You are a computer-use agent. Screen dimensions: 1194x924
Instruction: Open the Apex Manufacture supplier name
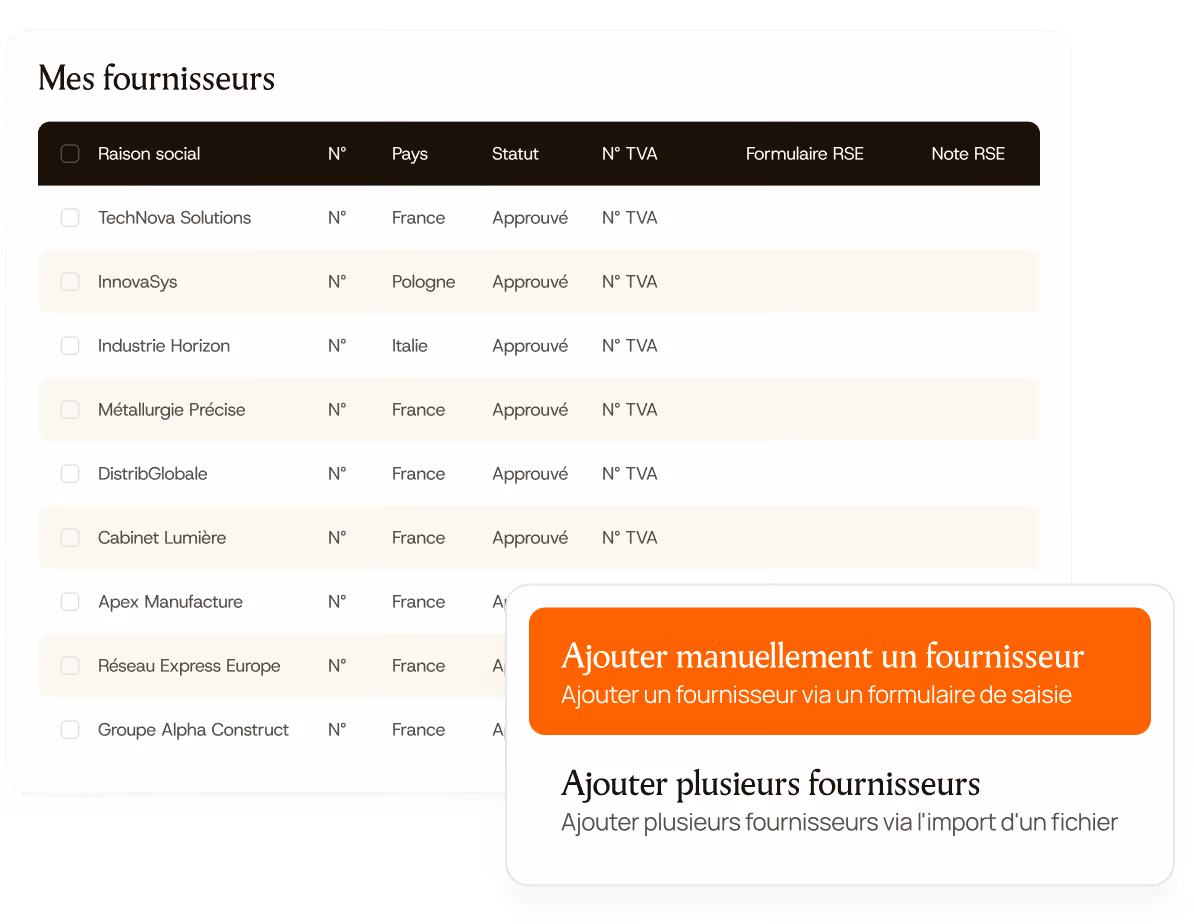pyautogui.click(x=171, y=603)
